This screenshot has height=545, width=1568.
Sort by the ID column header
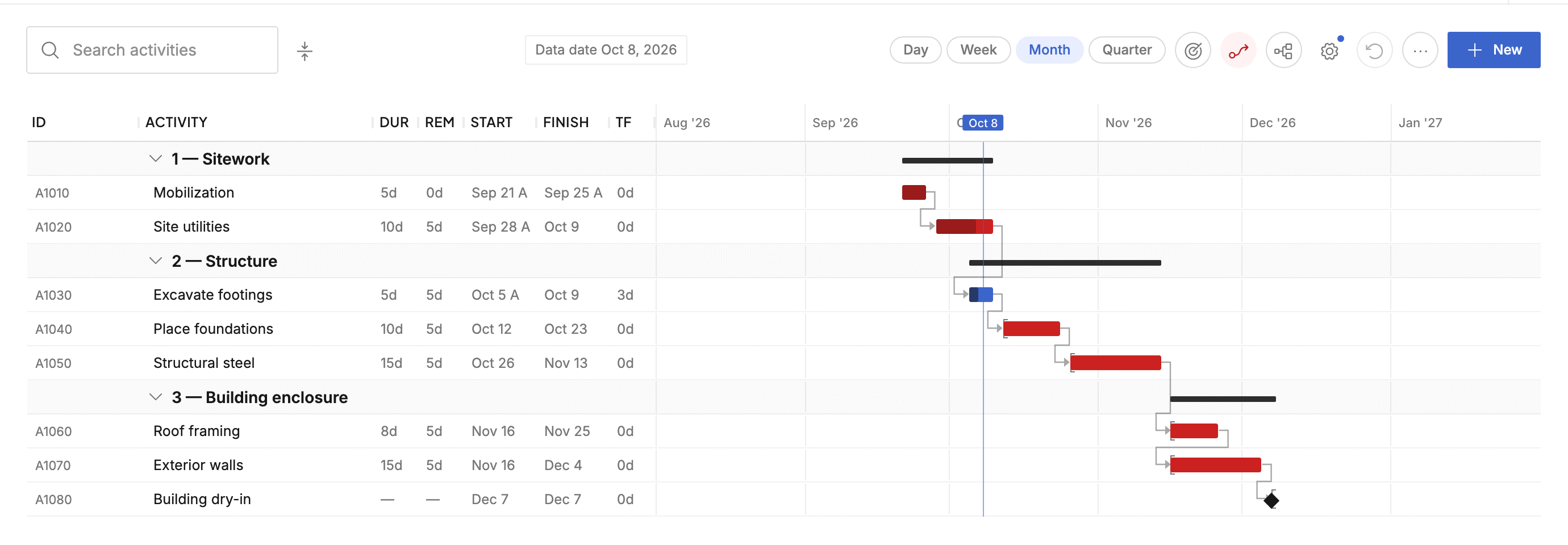click(x=39, y=122)
